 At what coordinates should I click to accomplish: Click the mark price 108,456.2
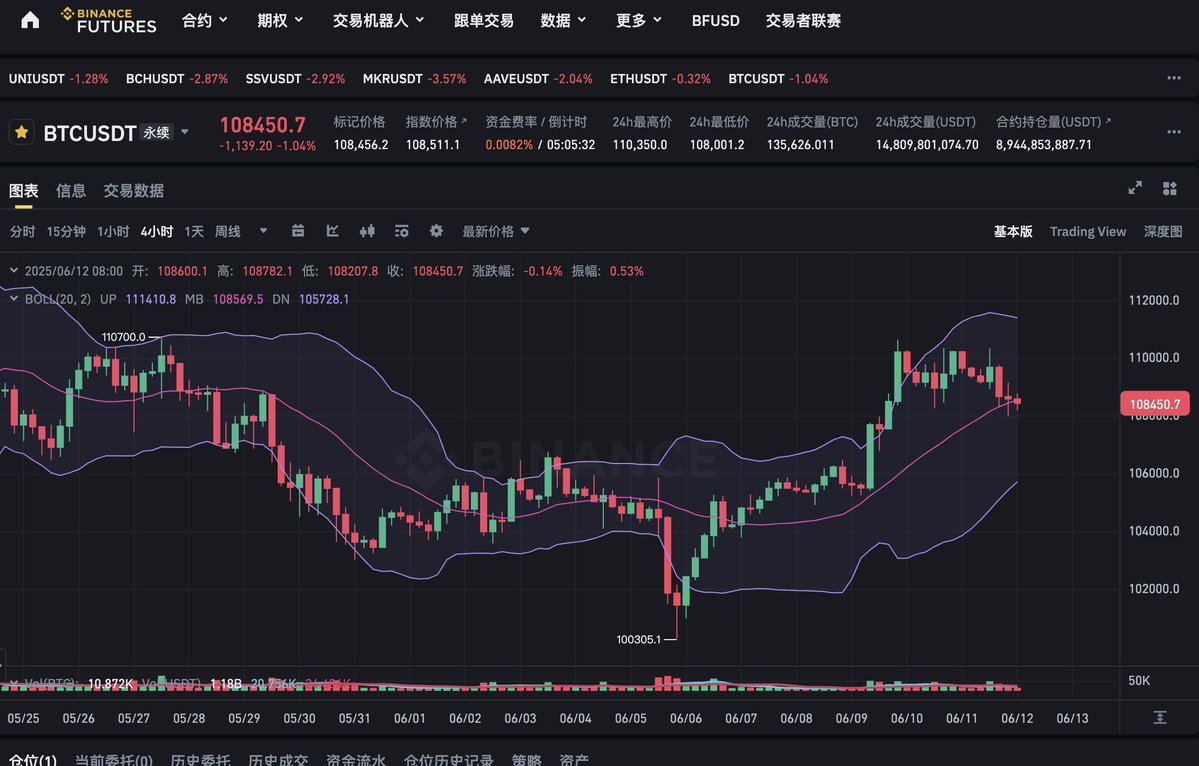361,144
